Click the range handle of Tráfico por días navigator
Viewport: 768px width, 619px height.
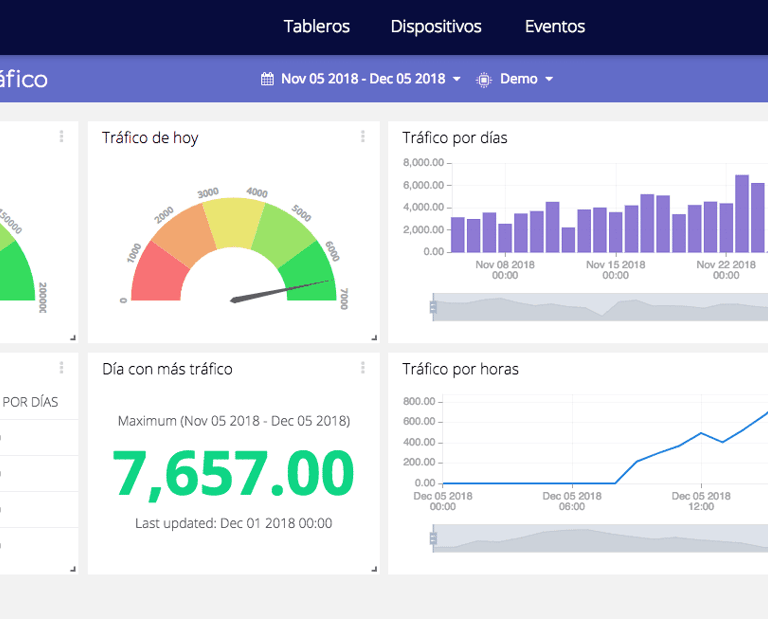coord(433,308)
